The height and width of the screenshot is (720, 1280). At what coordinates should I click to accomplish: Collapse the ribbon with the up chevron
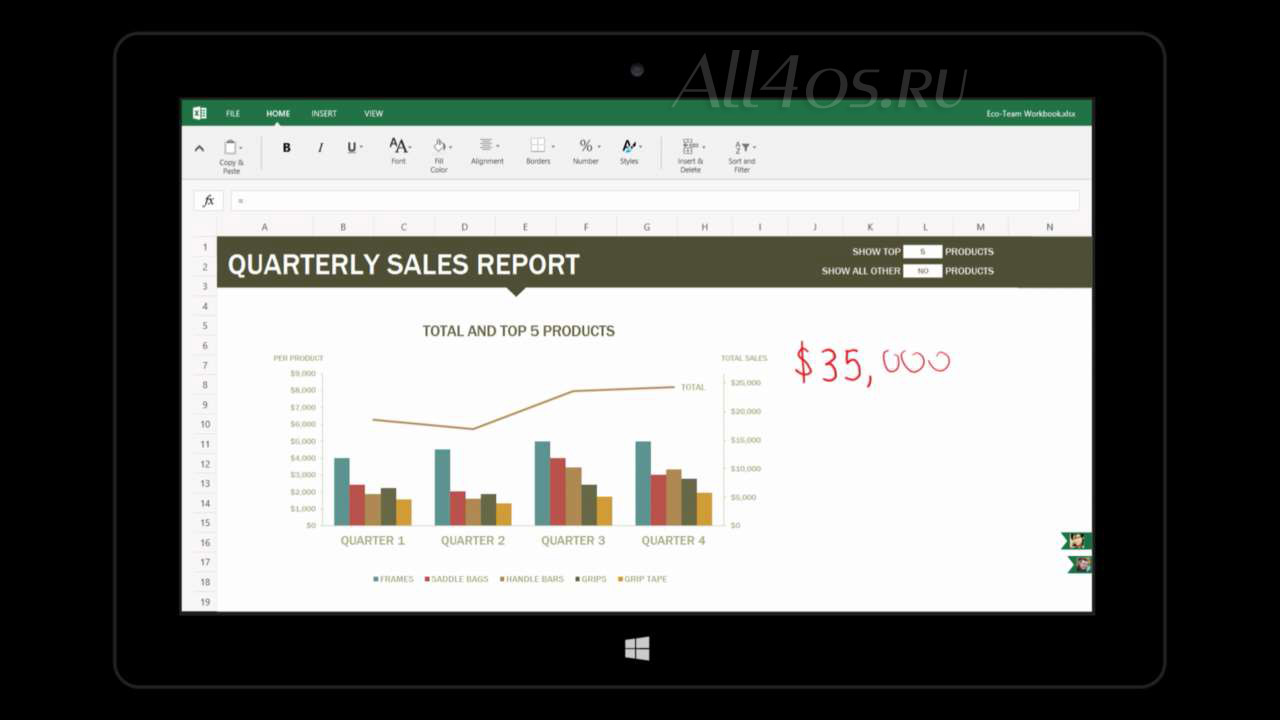(x=199, y=148)
